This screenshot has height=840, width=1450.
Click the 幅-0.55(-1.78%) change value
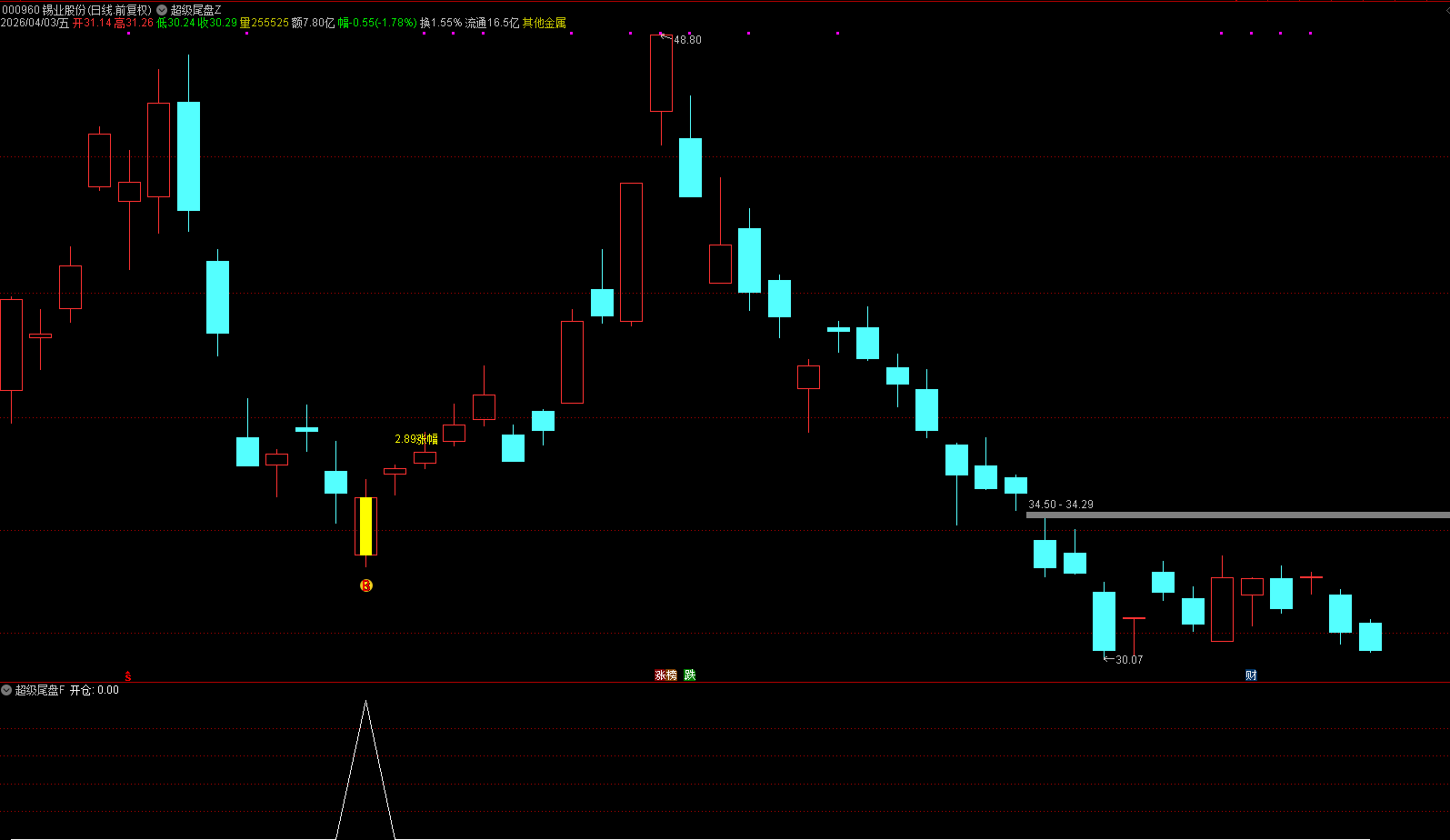click(377, 23)
